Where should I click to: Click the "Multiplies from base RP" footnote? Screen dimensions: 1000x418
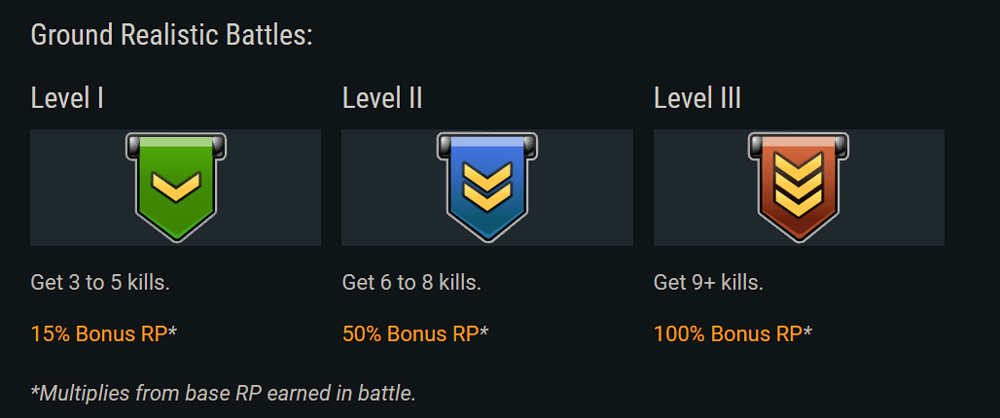click(223, 392)
